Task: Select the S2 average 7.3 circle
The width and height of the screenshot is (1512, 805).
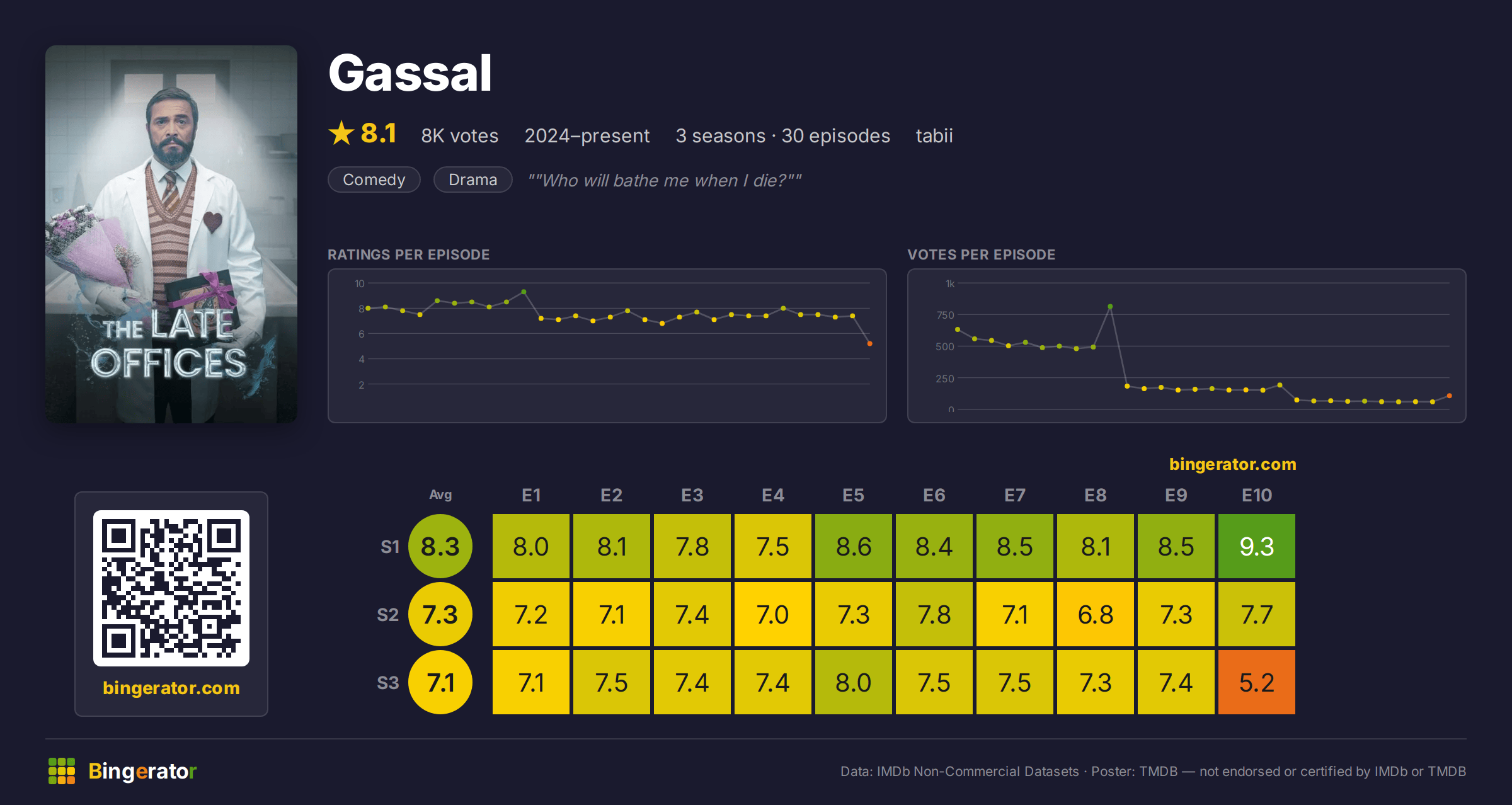Action: (x=440, y=614)
